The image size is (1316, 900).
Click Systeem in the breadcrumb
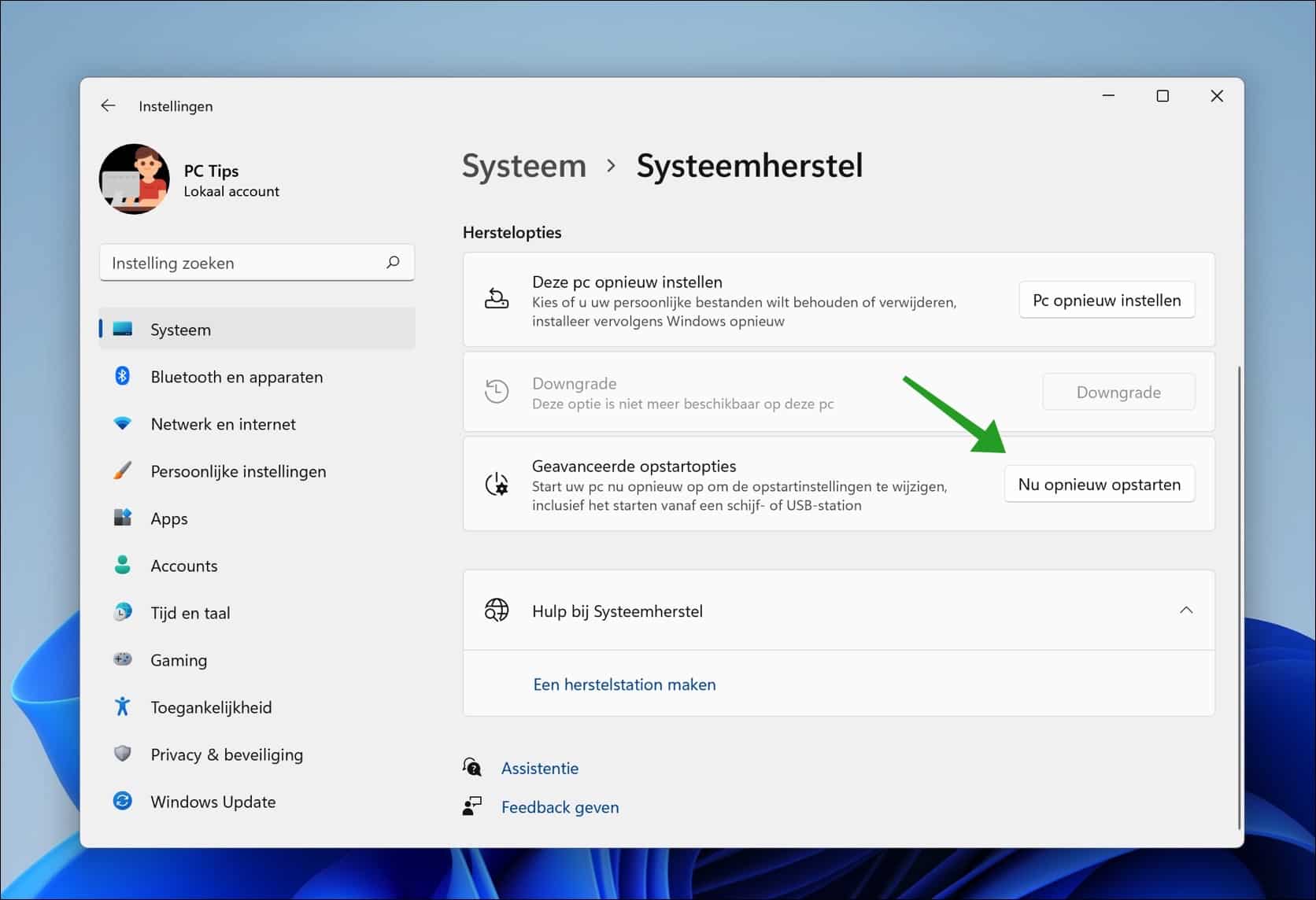pos(524,166)
